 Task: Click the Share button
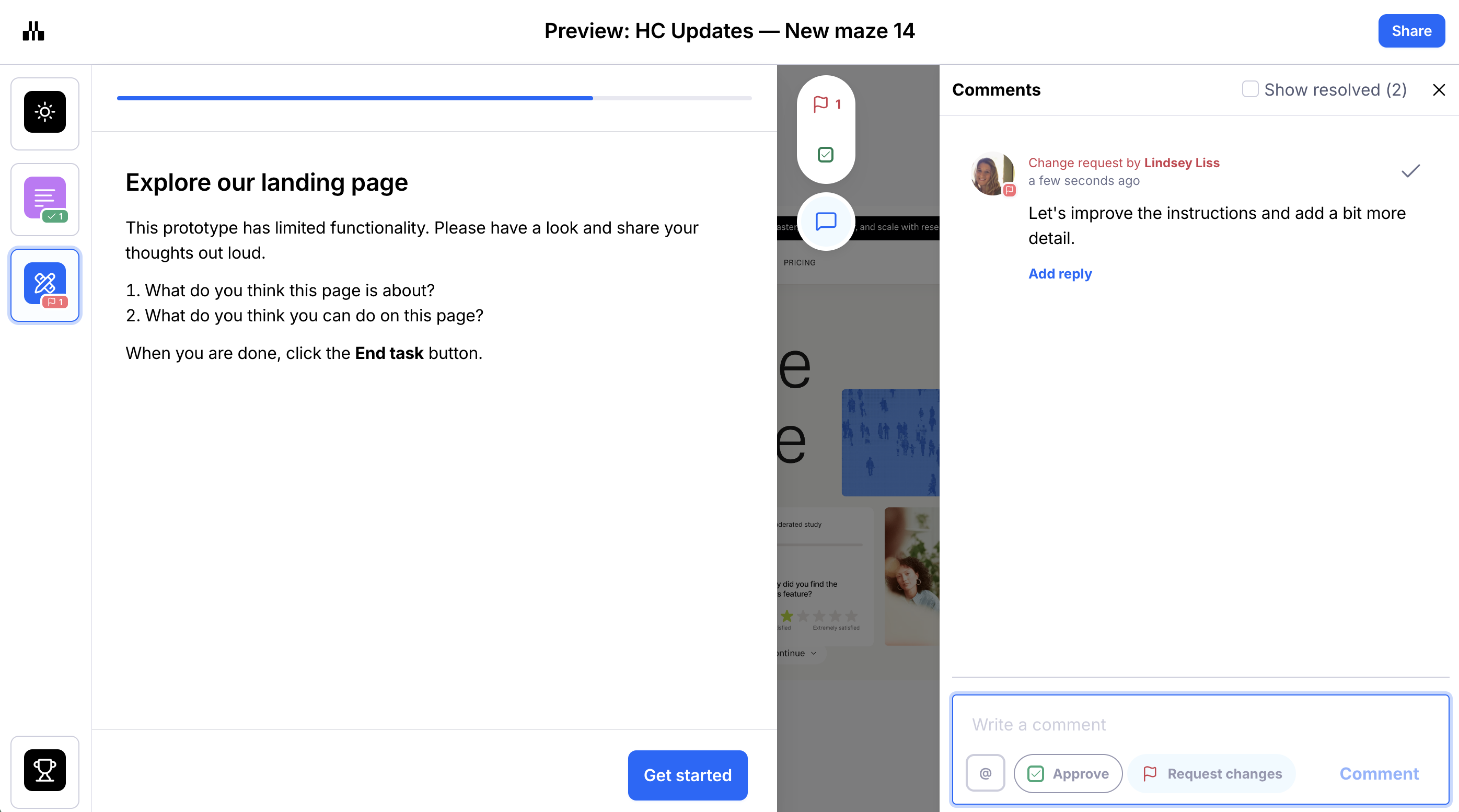[x=1411, y=31]
